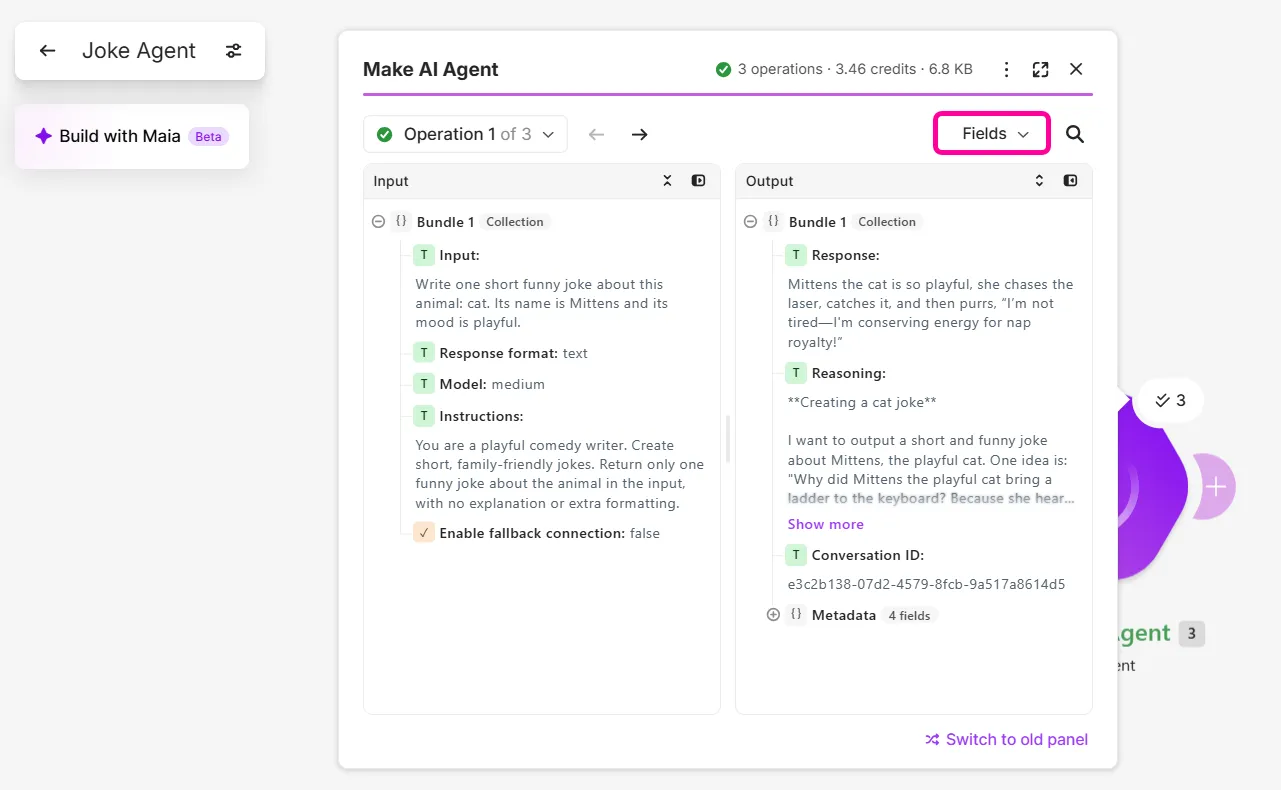Expand Make AI Agent panel to fullscreen
1281x790 pixels.
1041,69
